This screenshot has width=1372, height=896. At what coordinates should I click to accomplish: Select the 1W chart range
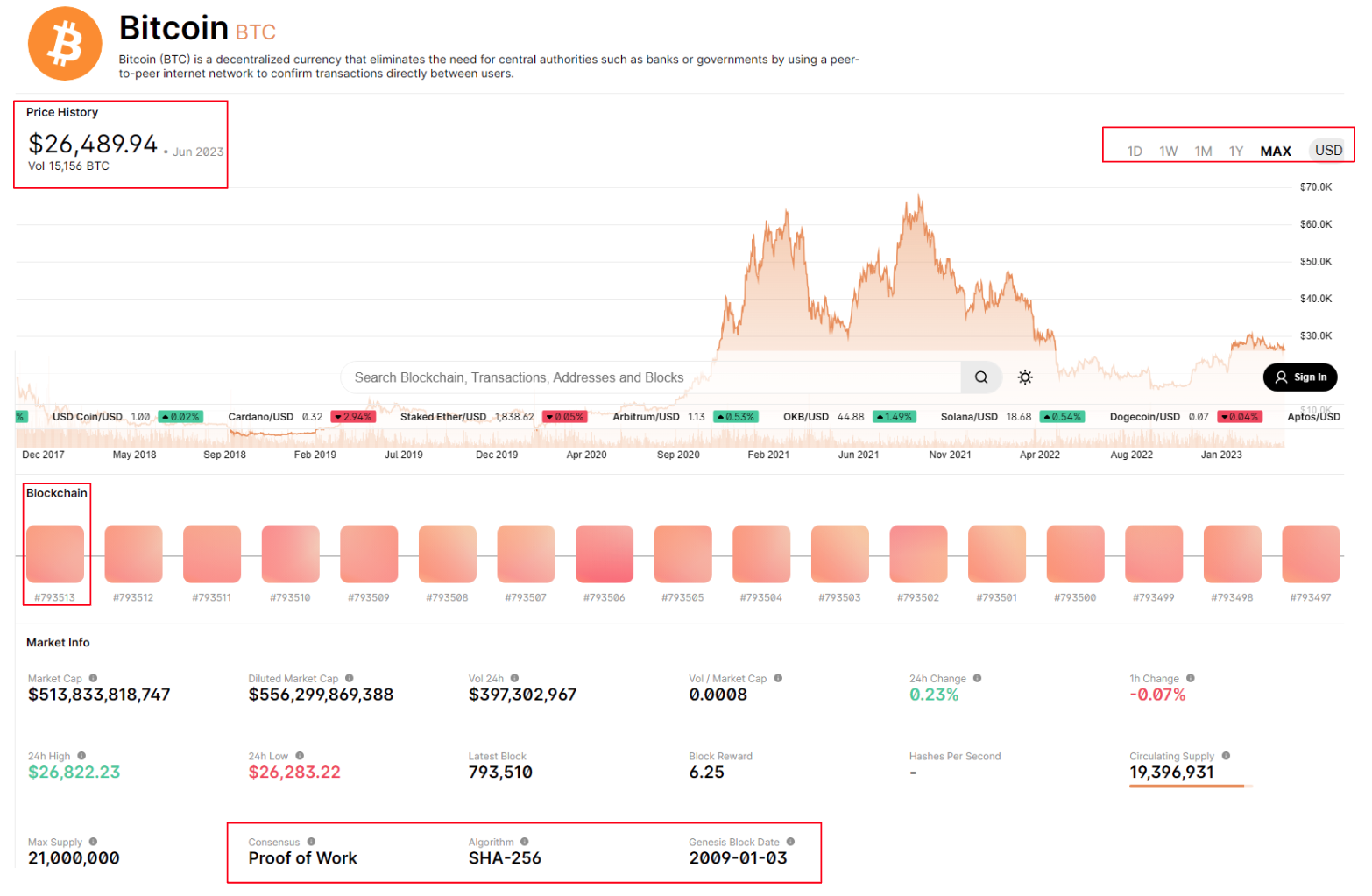click(1169, 151)
